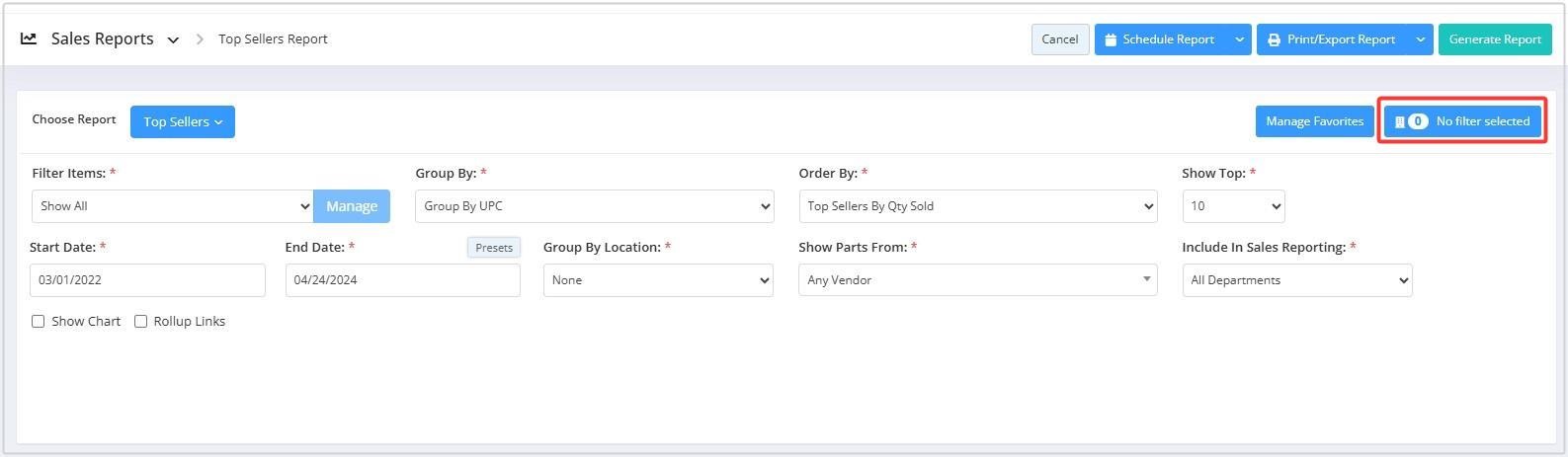Open the Group By UPC dropdown
The height and width of the screenshot is (457, 1568).
tap(594, 206)
